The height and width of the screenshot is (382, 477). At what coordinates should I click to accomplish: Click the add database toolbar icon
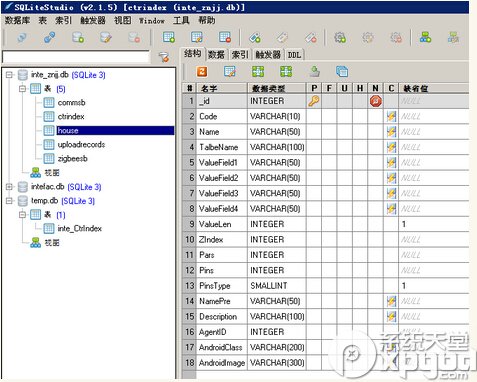[78, 37]
